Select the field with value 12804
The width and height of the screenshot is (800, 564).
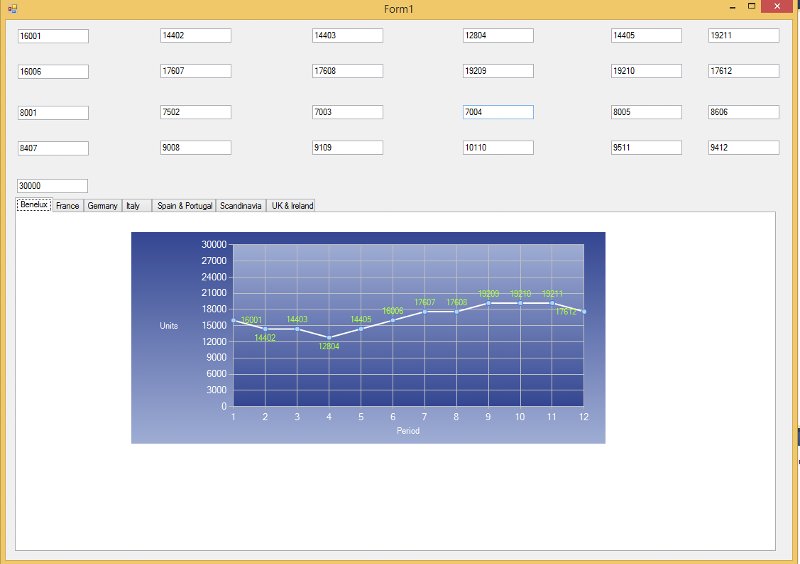click(x=498, y=36)
